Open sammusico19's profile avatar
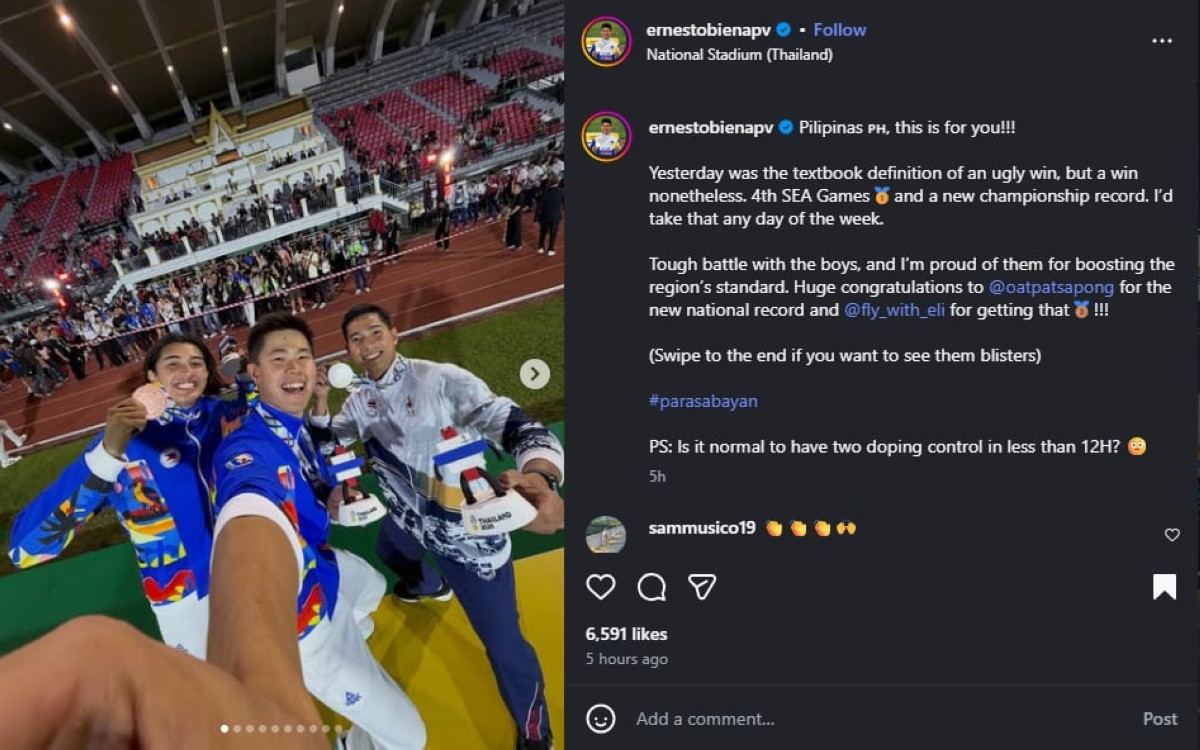 (x=606, y=535)
